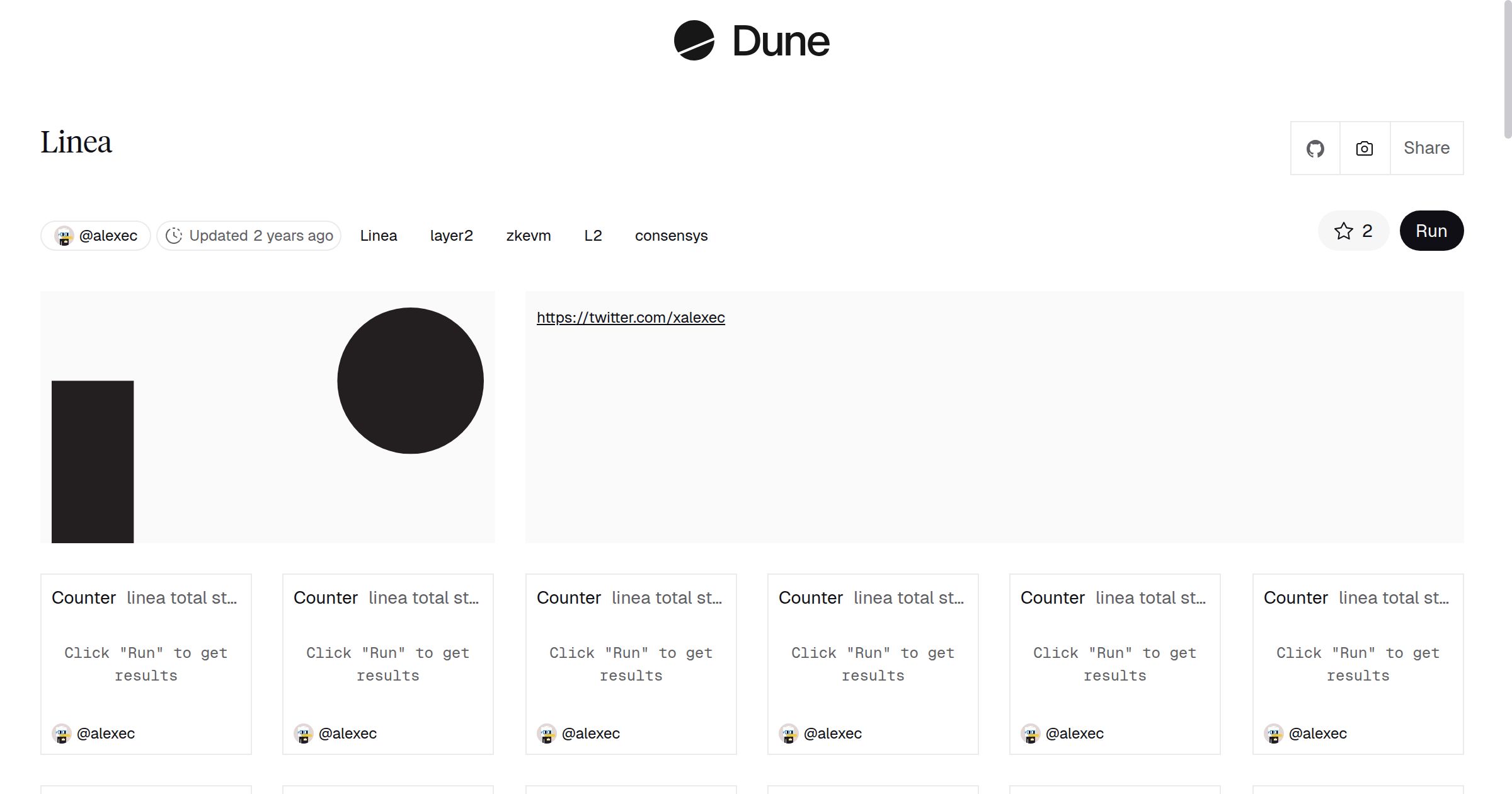The height and width of the screenshot is (794, 1512).
Task: Click the camera screenshot icon
Action: [x=1365, y=149]
